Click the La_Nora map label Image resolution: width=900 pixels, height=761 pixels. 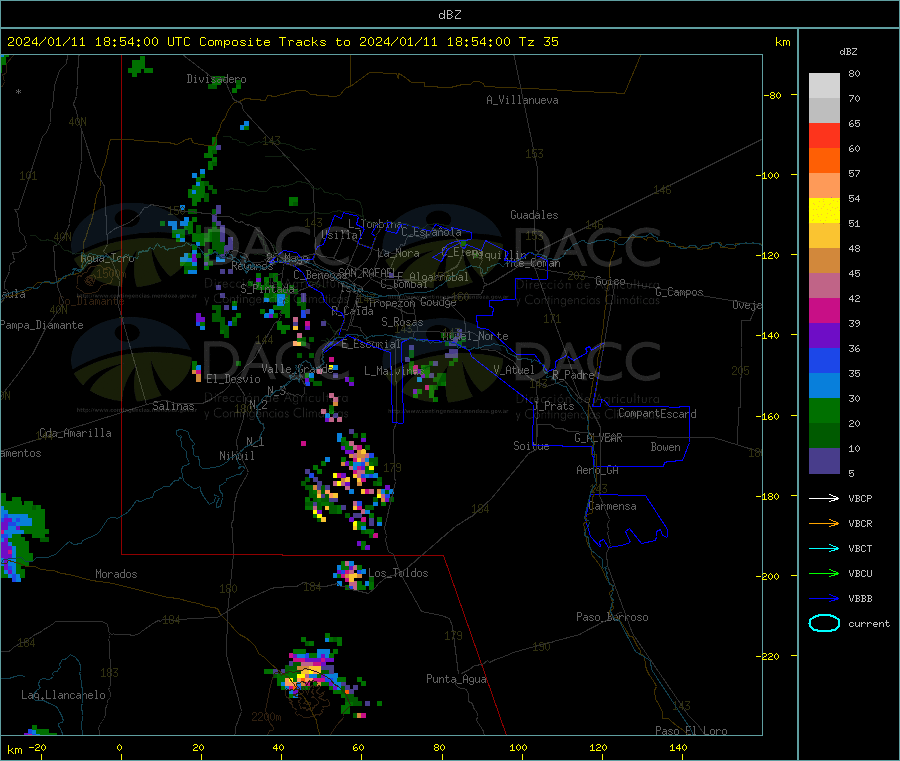pyautogui.click(x=398, y=253)
